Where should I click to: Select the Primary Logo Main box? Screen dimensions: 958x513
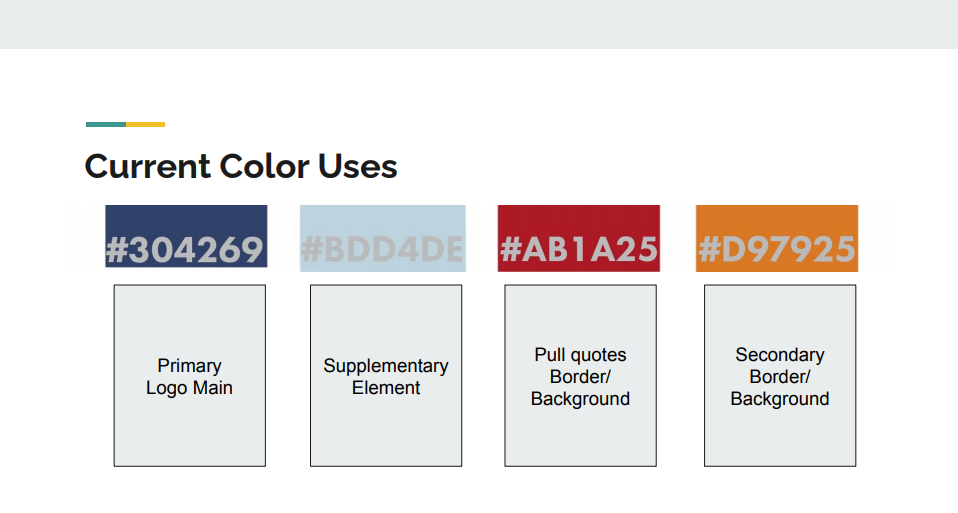pyautogui.click(x=189, y=376)
